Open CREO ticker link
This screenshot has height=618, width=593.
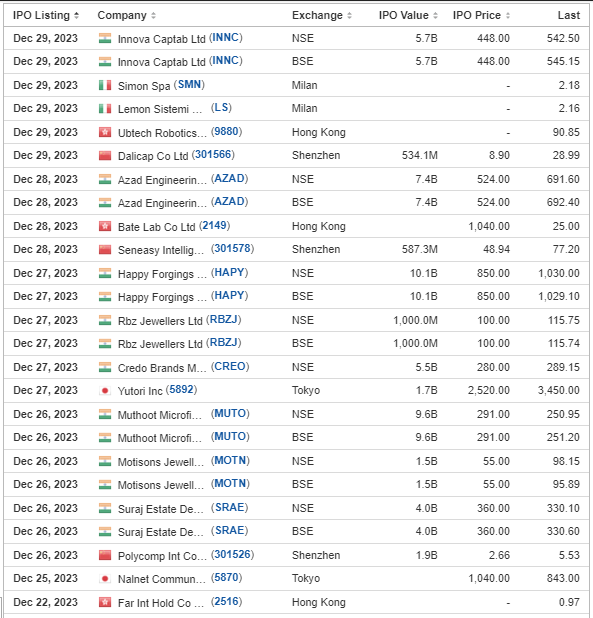230,367
